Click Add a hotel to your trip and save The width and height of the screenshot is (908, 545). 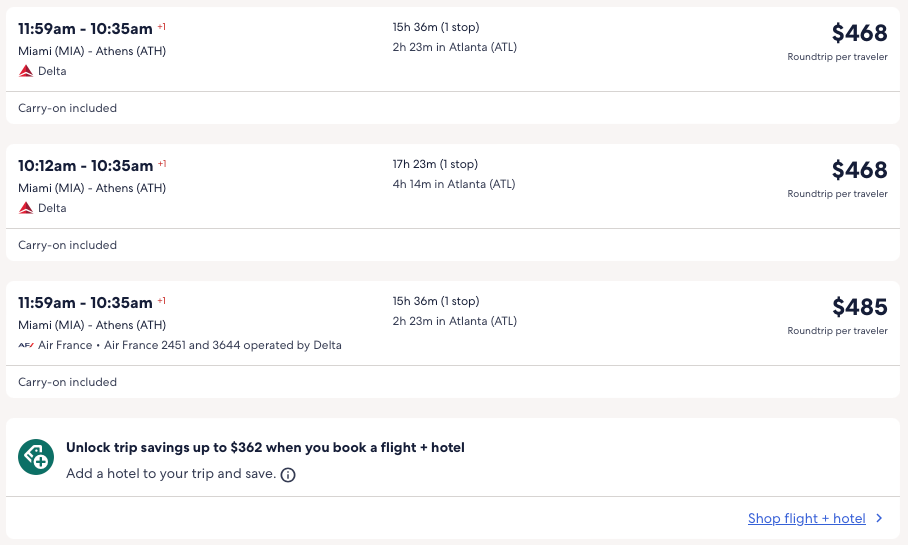click(x=171, y=474)
